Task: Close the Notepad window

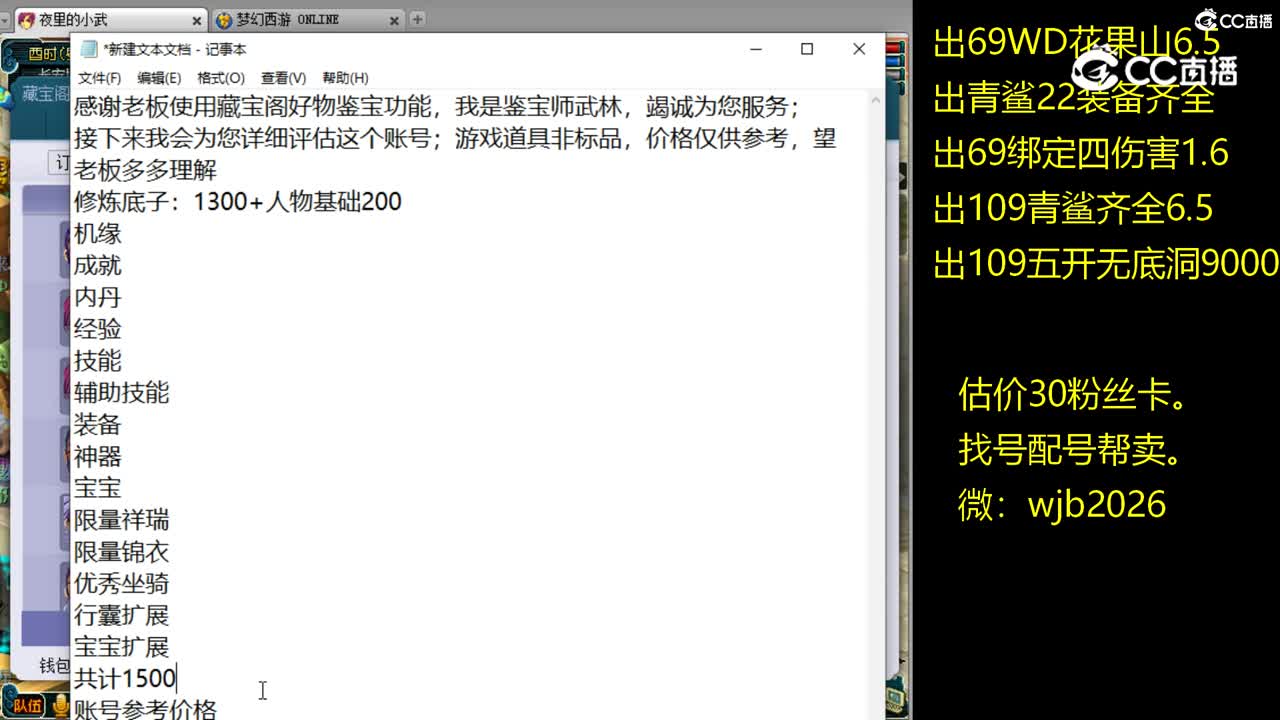Action: tap(859, 49)
